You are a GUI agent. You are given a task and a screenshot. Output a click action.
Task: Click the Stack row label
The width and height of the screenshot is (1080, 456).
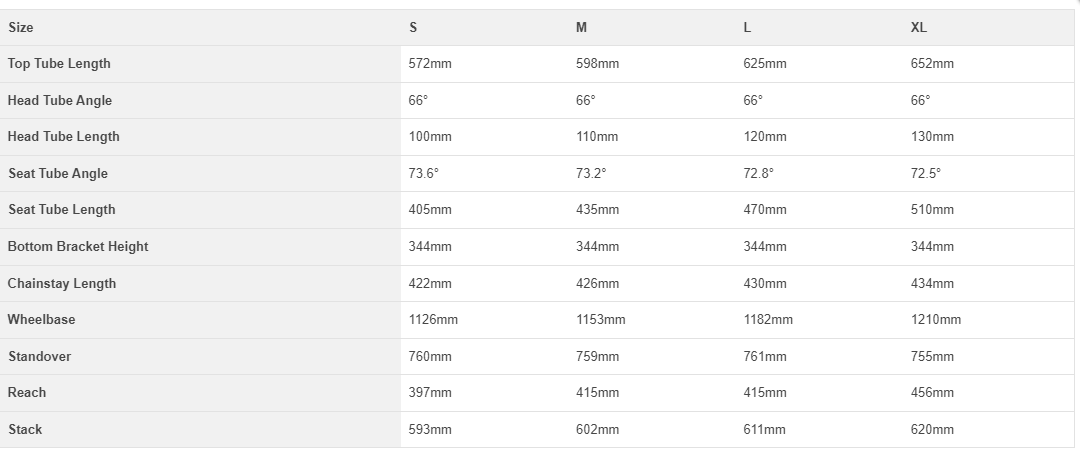(25, 430)
